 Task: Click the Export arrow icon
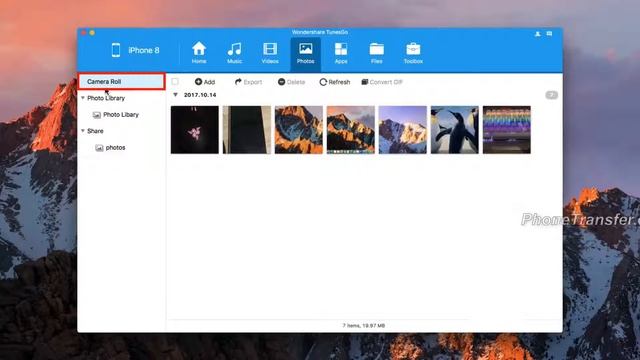pos(238,82)
